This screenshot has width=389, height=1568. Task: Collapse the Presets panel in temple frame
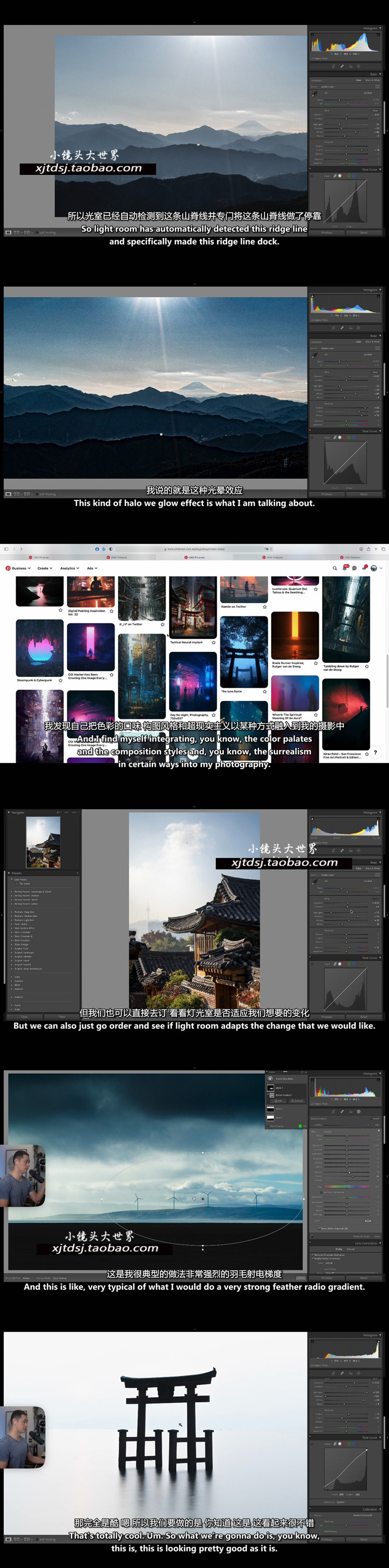click(x=8, y=874)
